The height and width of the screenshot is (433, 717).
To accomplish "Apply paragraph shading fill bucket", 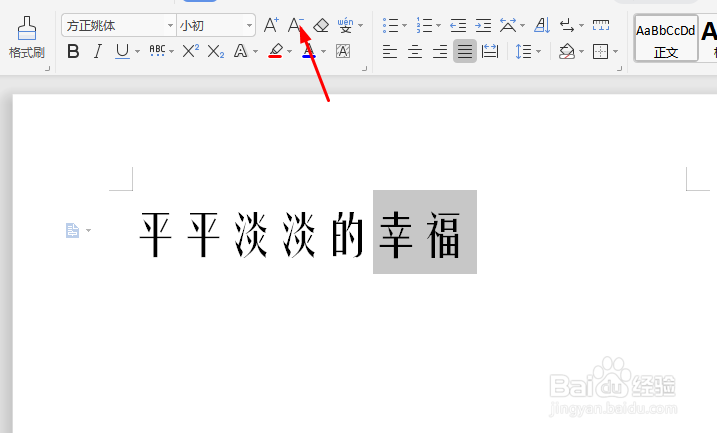I will 567,51.
